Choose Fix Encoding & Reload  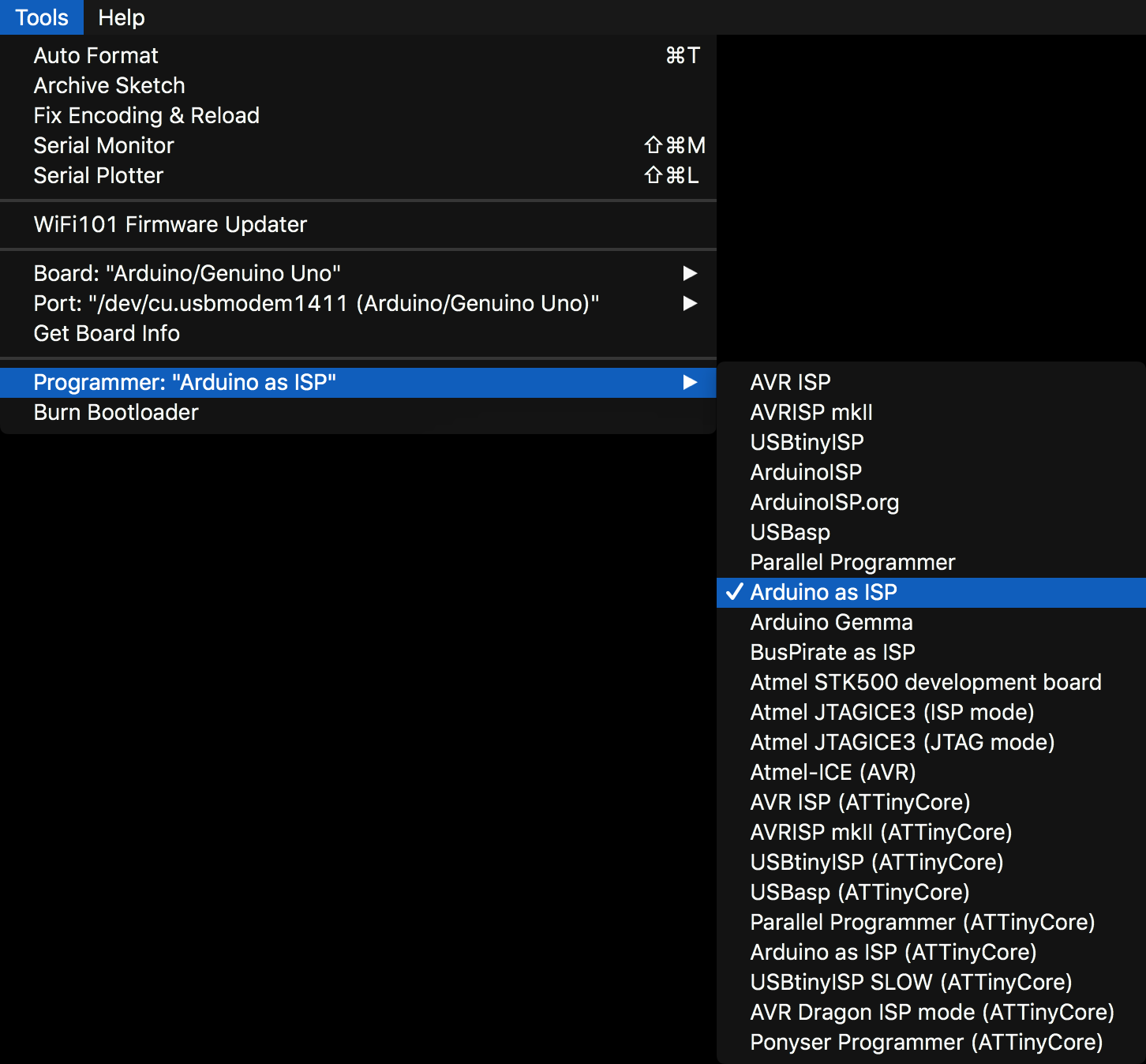tap(146, 115)
